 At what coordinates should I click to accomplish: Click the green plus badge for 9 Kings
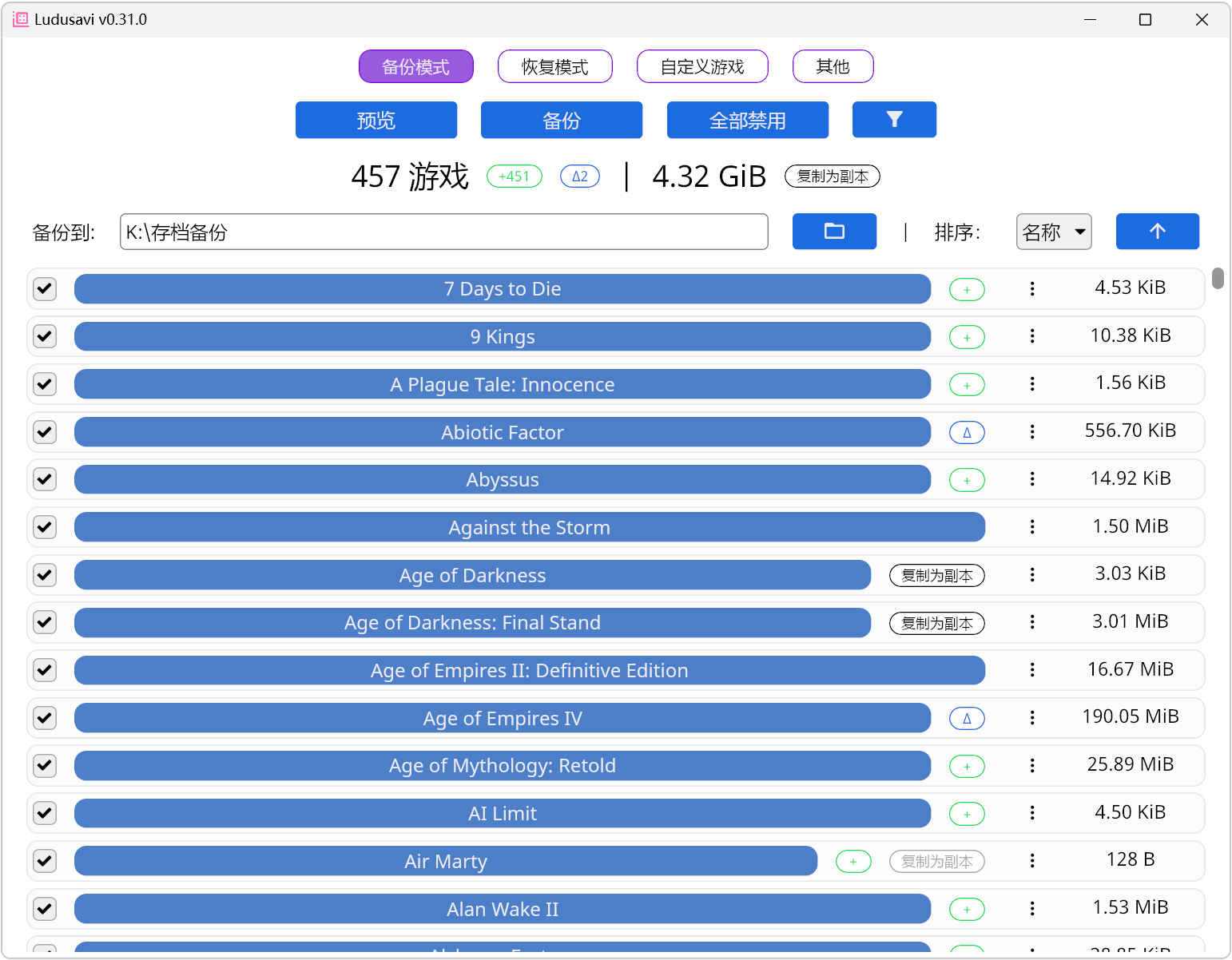pyautogui.click(x=967, y=338)
